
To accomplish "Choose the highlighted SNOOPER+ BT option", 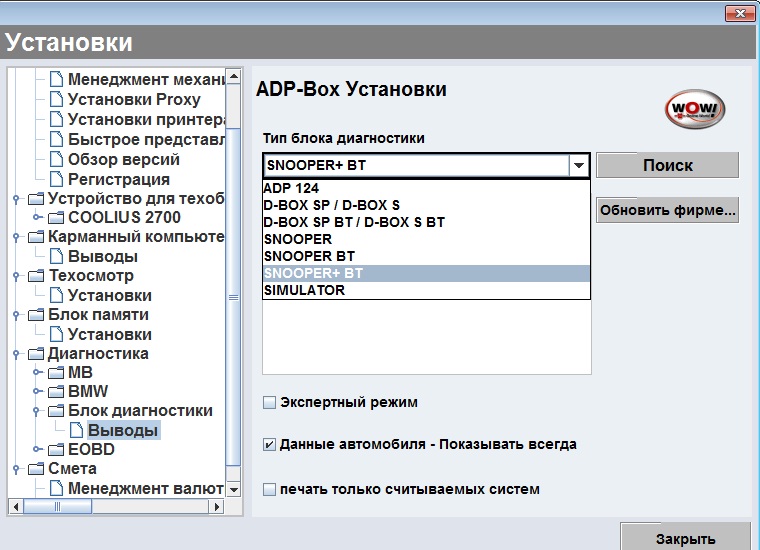I will click(x=426, y=273).
